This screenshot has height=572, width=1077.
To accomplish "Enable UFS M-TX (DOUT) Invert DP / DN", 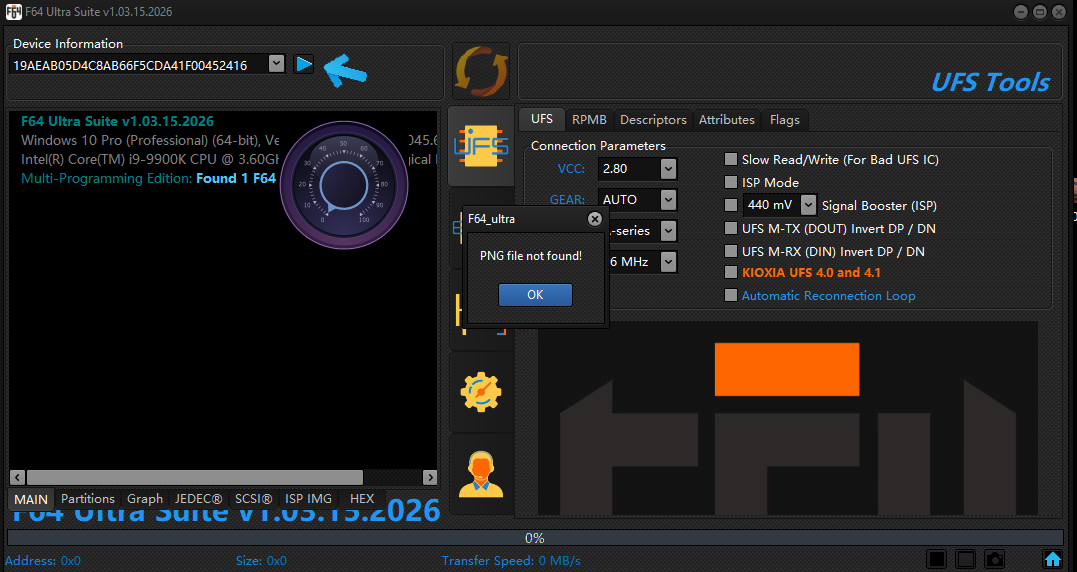I will (x=731, y=228).
